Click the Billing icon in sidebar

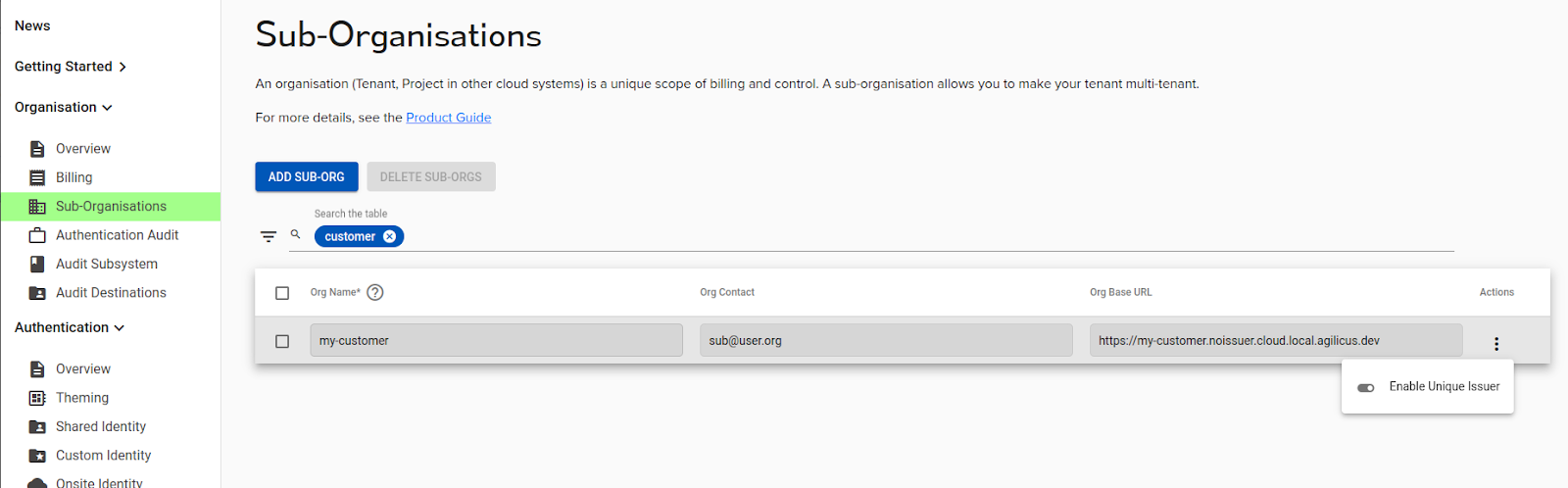(37, 177)
